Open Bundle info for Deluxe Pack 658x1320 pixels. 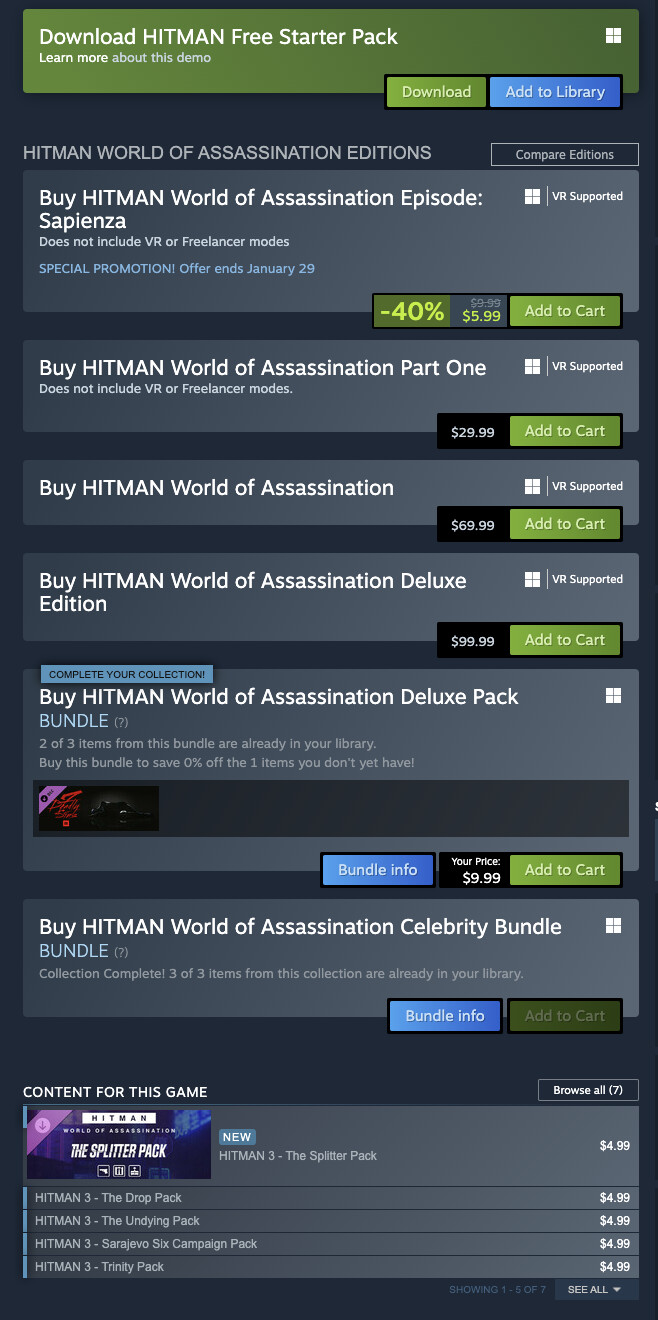377,870
